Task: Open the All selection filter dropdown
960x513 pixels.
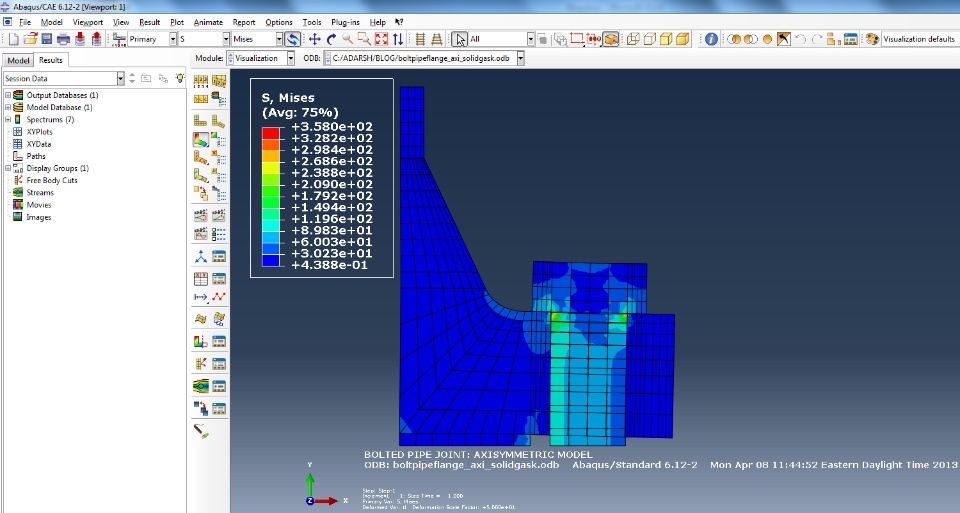Action: click(x=531, y=39)
